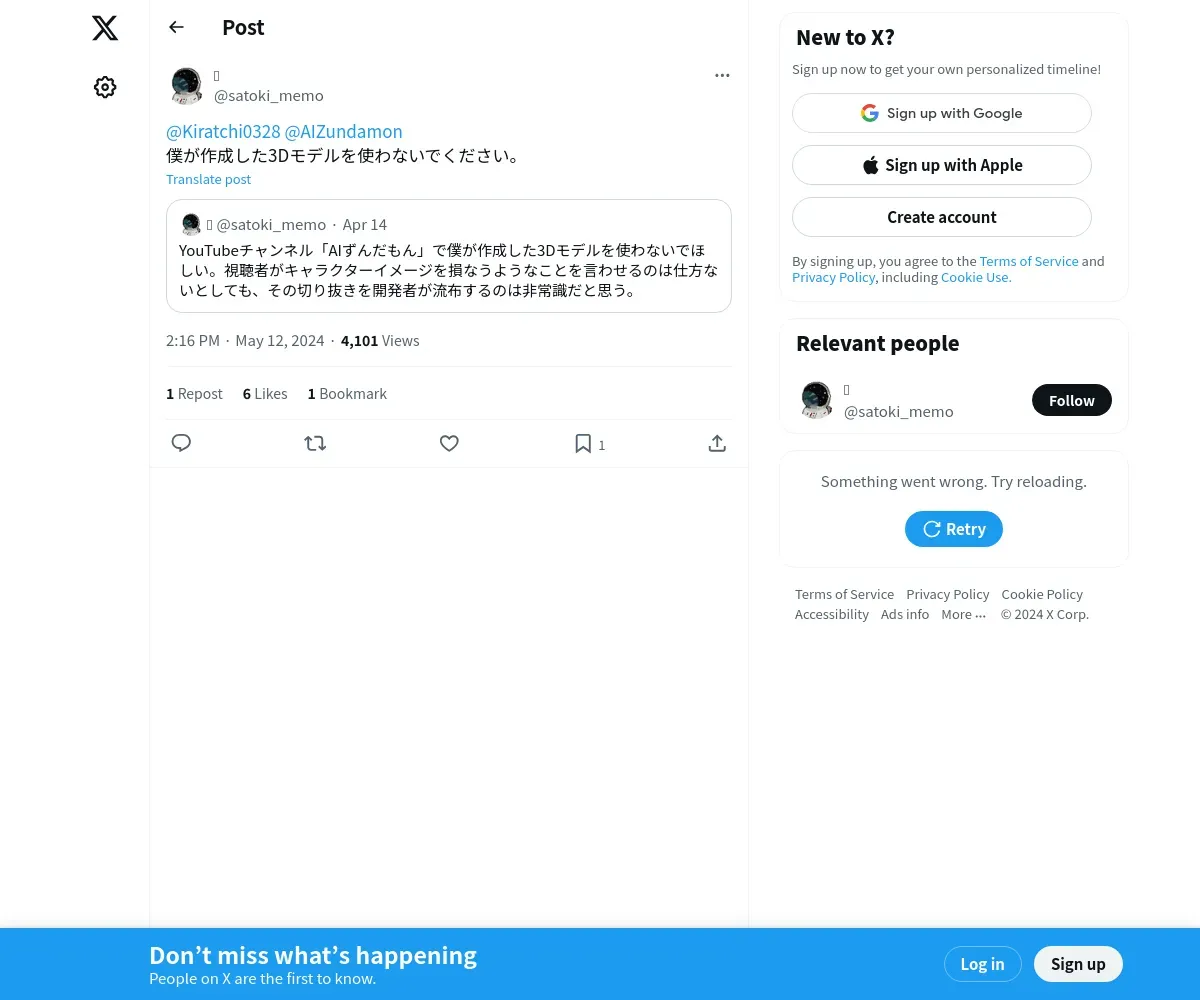Follow @satoki_memo in Relevant people
Image resolution: width=1200 pixels, height=1000 pixels.
coord(1072,400)
